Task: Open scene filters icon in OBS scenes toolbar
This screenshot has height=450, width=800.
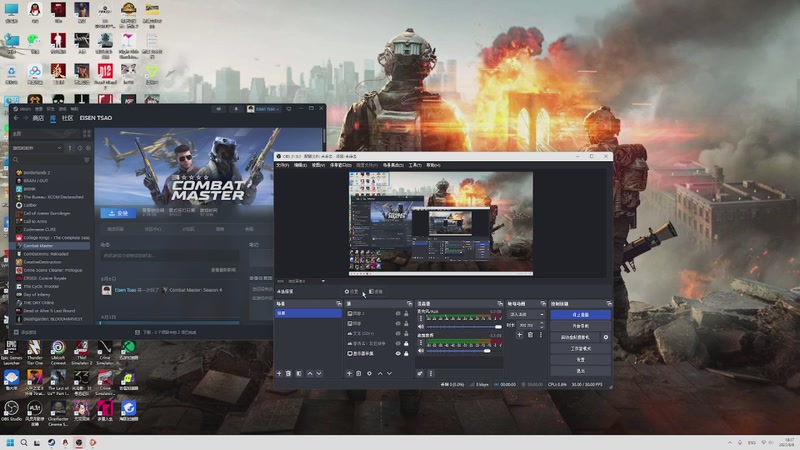Action: tap(299, 373)
